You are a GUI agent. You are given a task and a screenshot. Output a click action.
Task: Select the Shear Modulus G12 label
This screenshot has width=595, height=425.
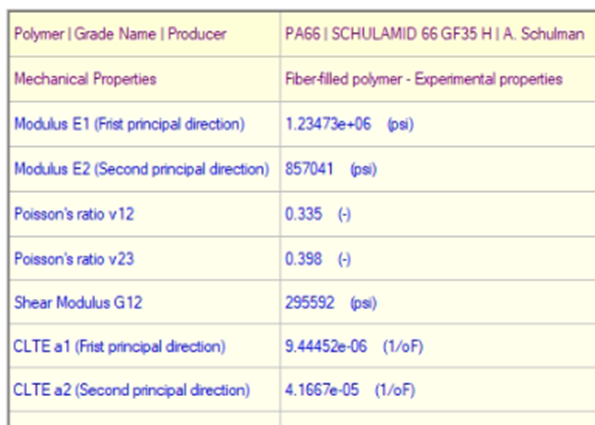pyautogui.click(x=78, y=302)
